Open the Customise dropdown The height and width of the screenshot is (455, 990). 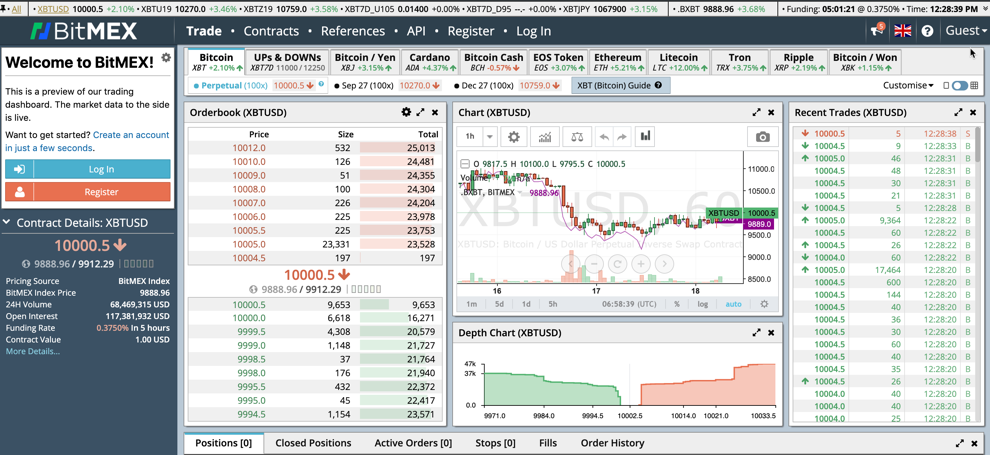coord(908,86)
